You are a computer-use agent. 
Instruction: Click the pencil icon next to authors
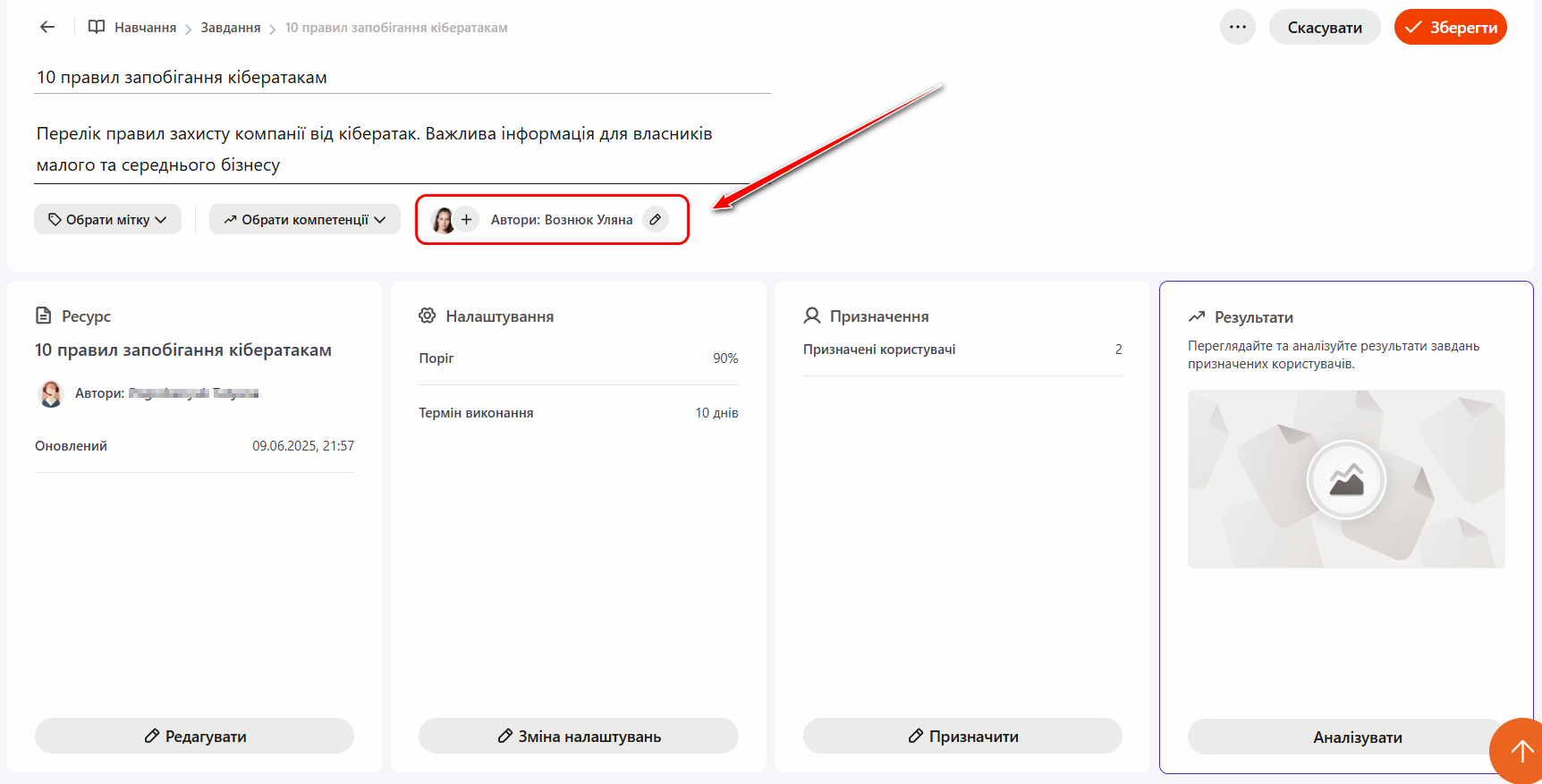pyautogui.click(x=656, y=220)
